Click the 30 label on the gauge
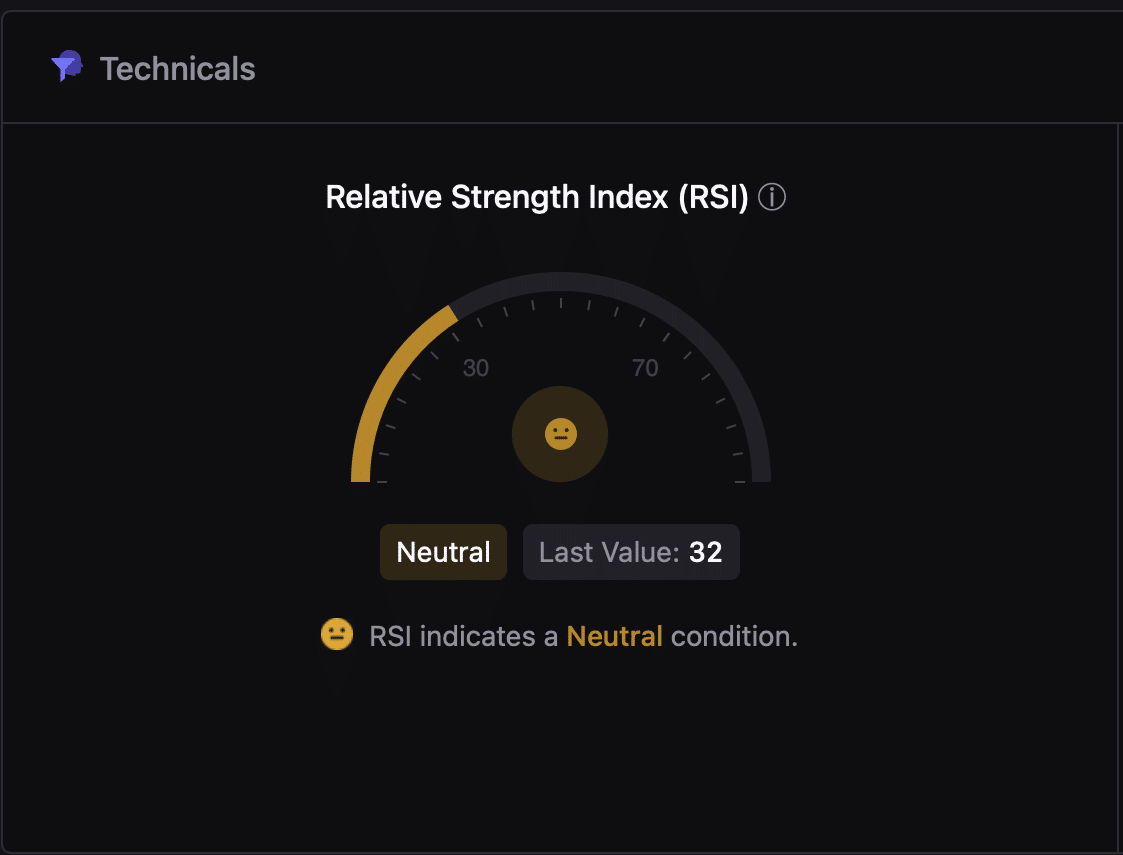 pos(476,368)
